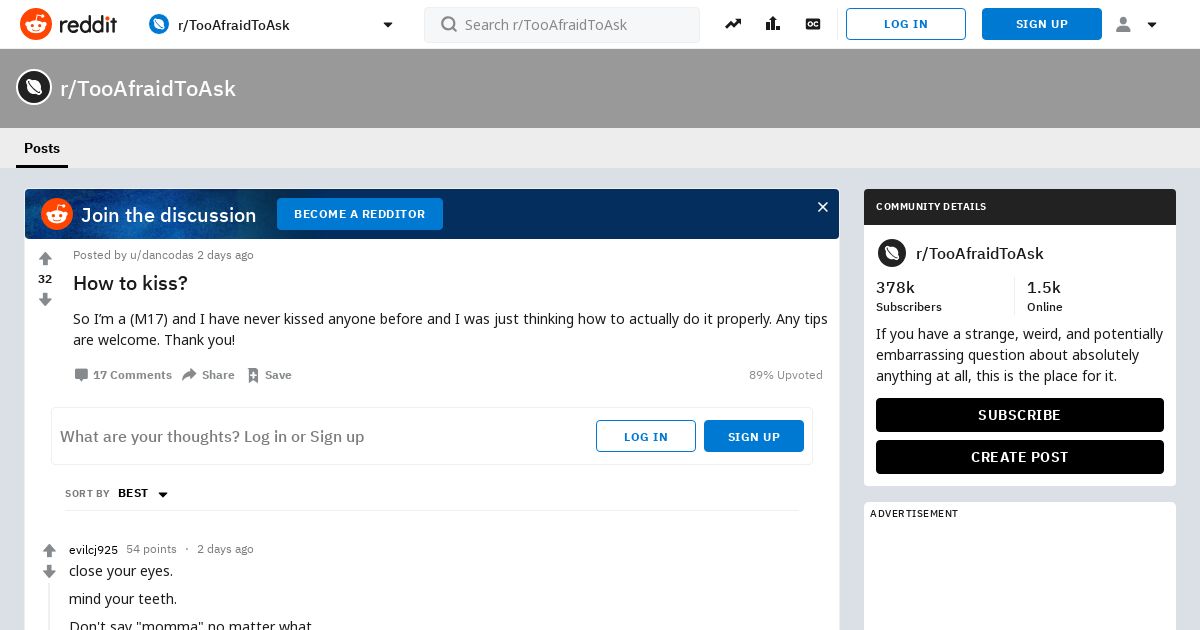Click the search box for r/TooAfraidToAsk

coord(562,24)
